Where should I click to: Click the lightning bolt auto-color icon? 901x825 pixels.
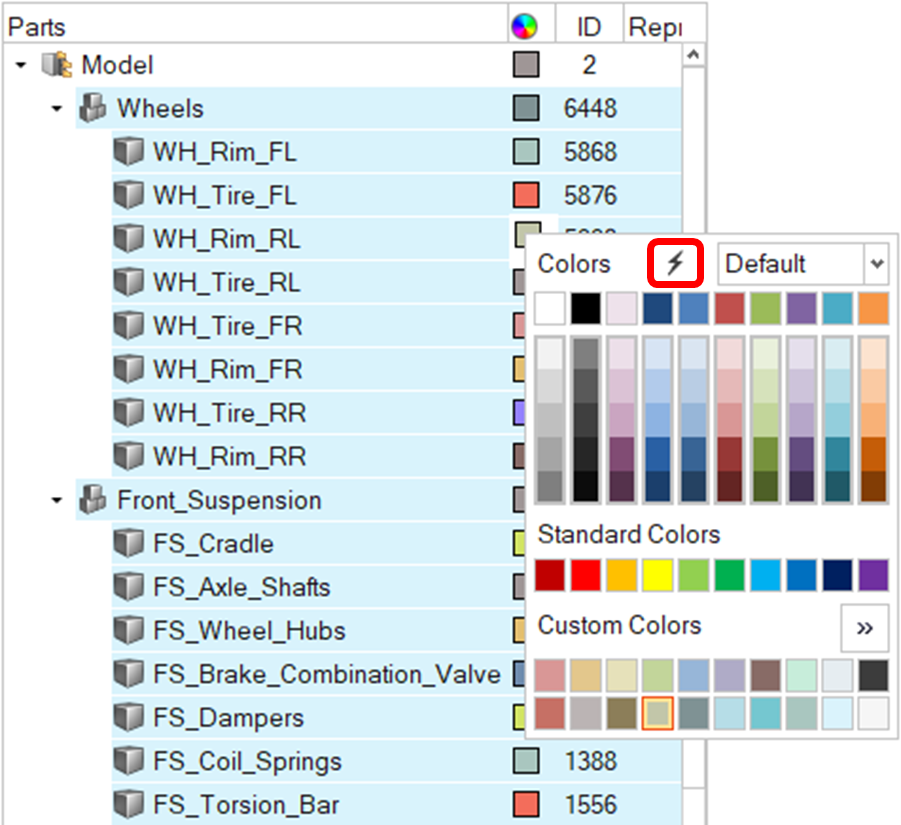coord(676,264)
